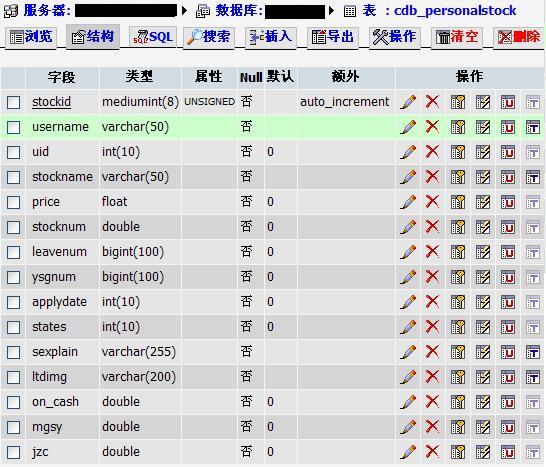Click the 清空 (Empty) table tab
546x467 pixels.
click(x=457, y=37)
